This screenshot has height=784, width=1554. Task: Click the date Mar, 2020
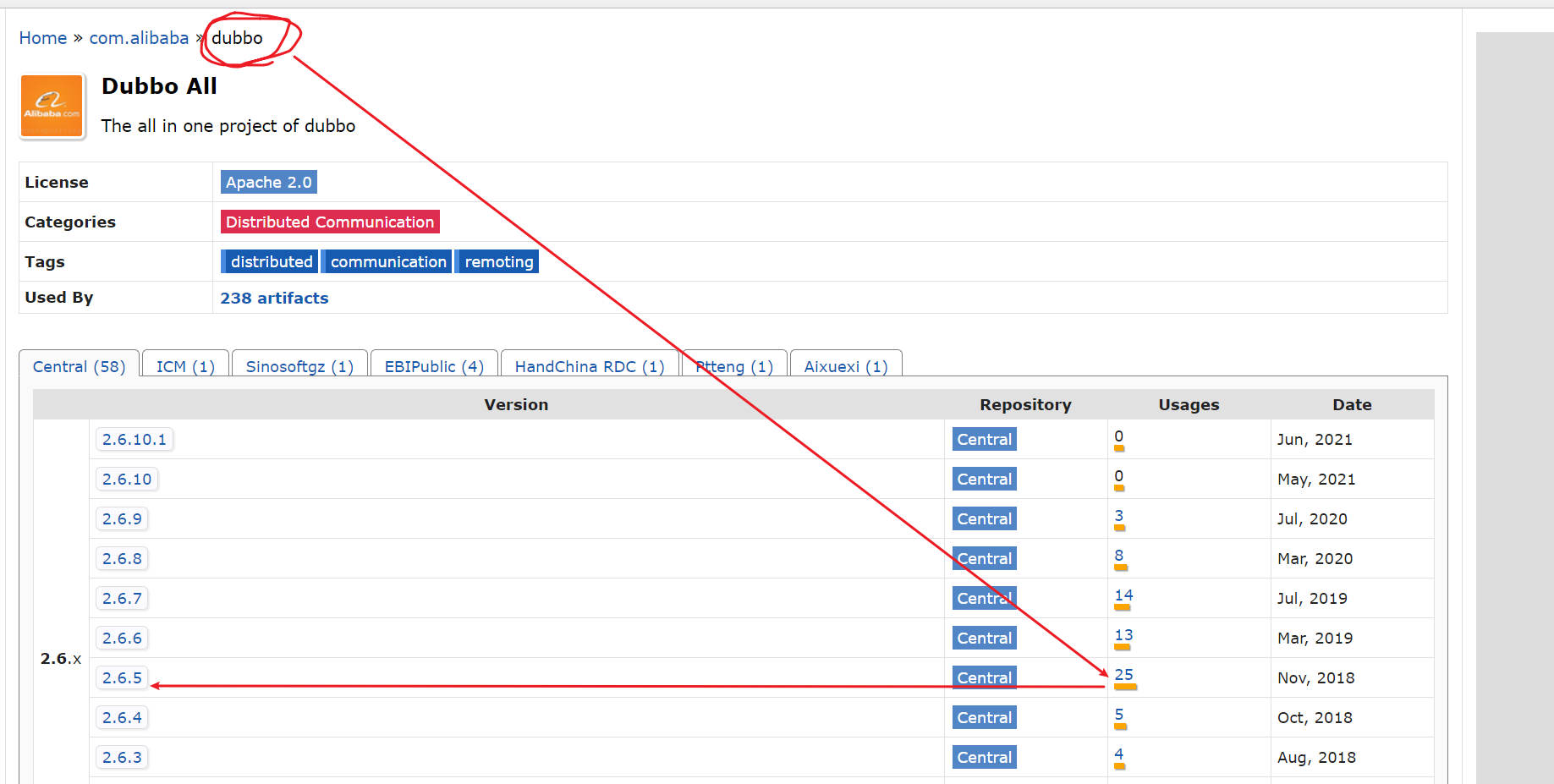(x=1315, y=559)
